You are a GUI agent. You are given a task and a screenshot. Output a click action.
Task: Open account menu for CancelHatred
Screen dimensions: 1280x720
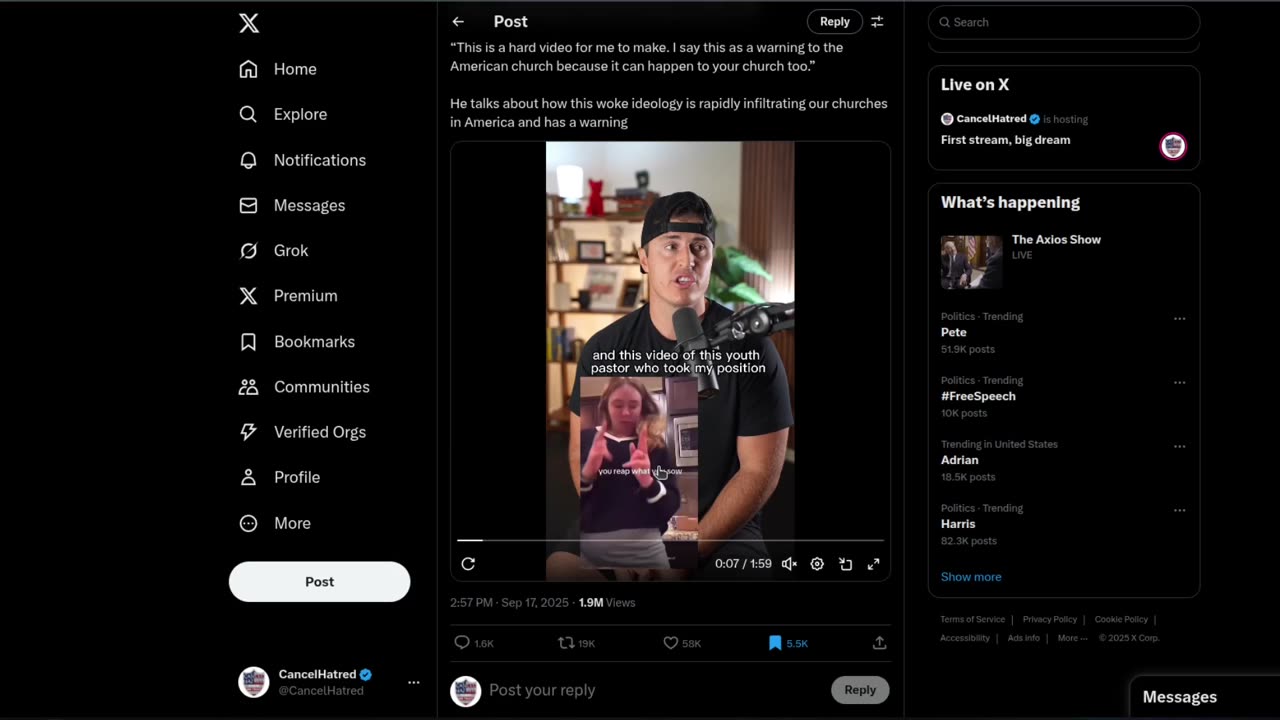(413, 682)
